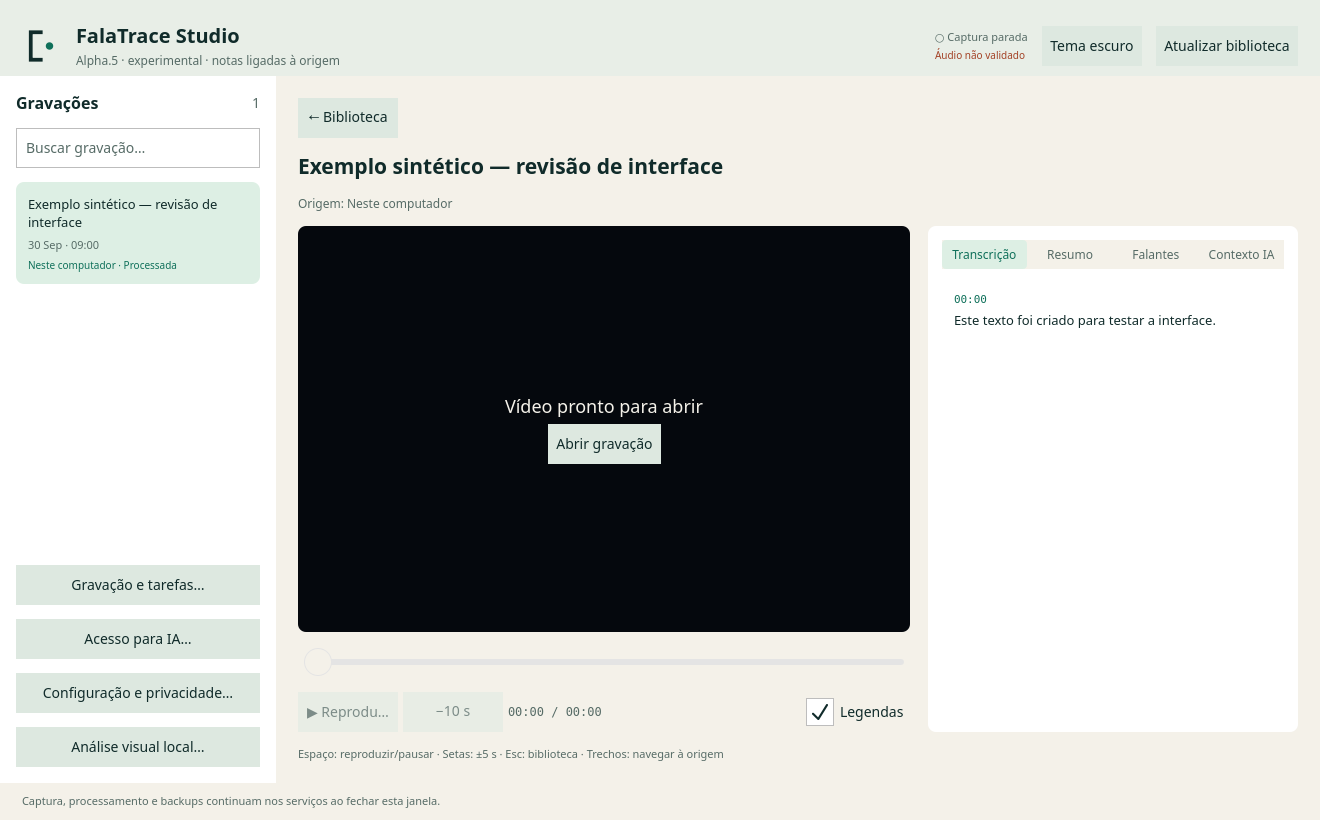
Task: Click the status bar message about services
Action: point(231,801)
